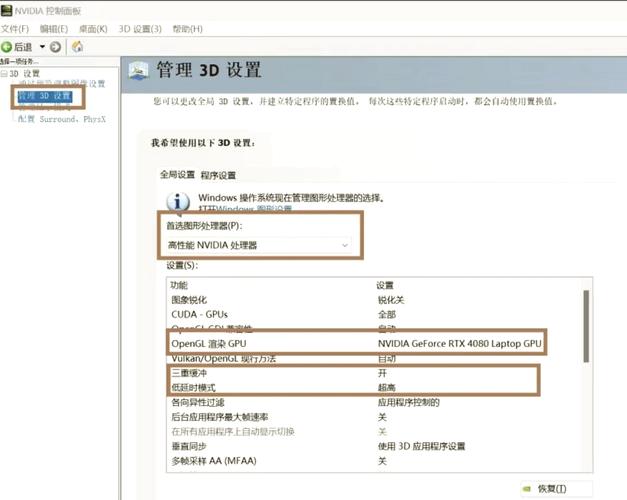Open the Windows graphics settings link
Image resolution: width=627 pixels, height=500 pixels.
pyautogui.click(x=245, y=208)
